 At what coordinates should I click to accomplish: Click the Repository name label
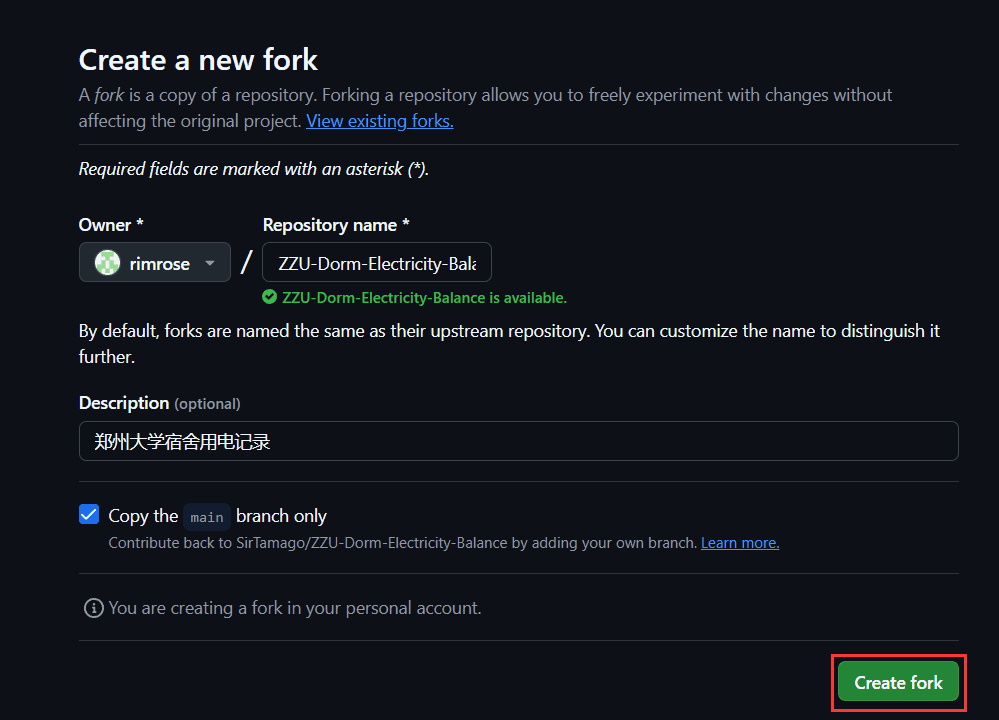tap(336, 225)
